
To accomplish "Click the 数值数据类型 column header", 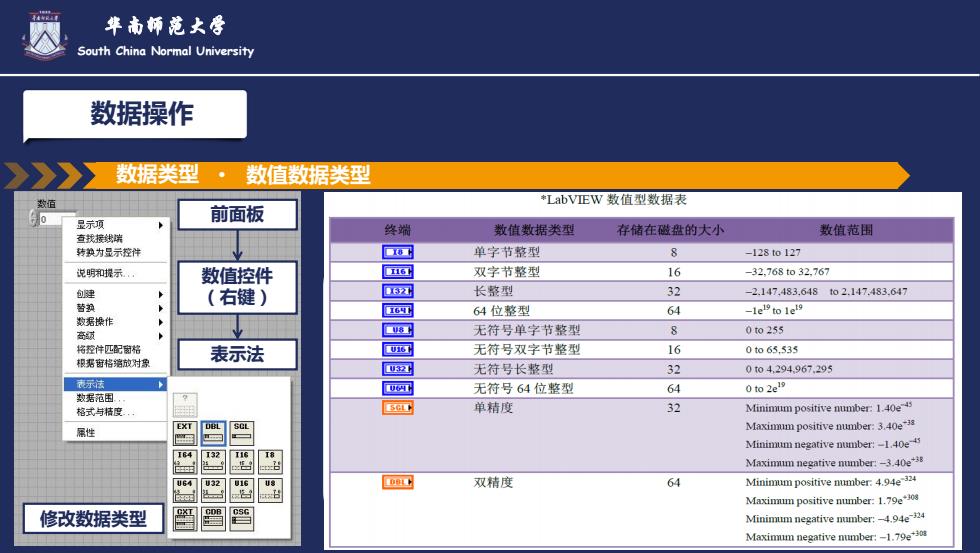I will (x=534, y=230).
